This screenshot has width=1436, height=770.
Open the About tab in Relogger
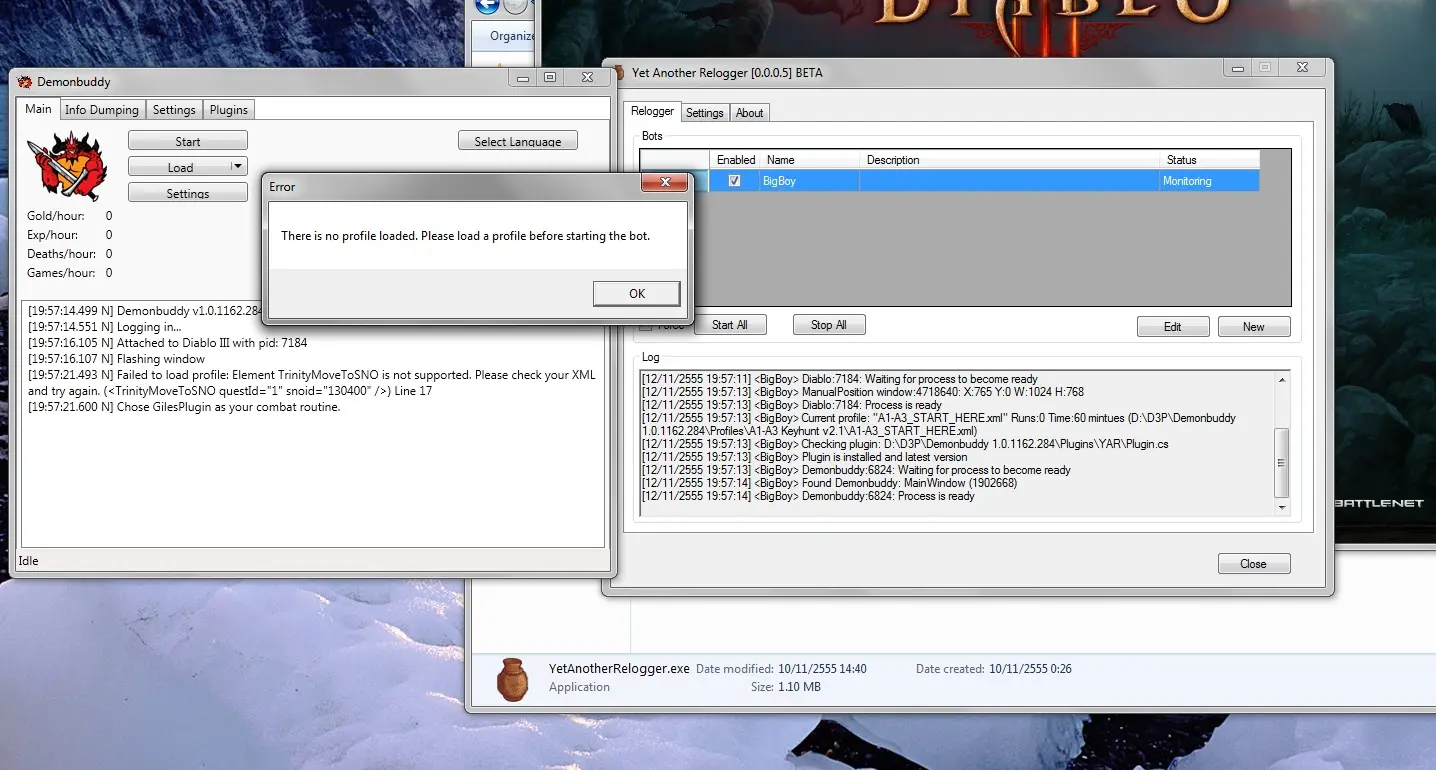point(749,113)
